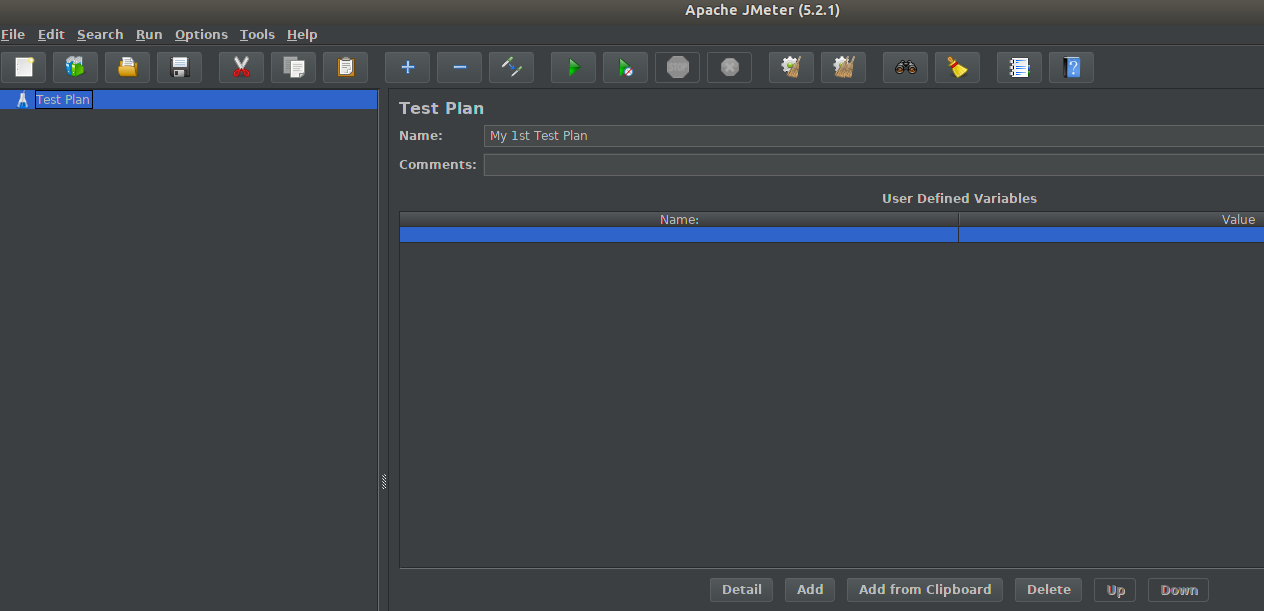Click the Up button
Viewport: 1264px width, 611px height.
click(x=1116, y=590)
